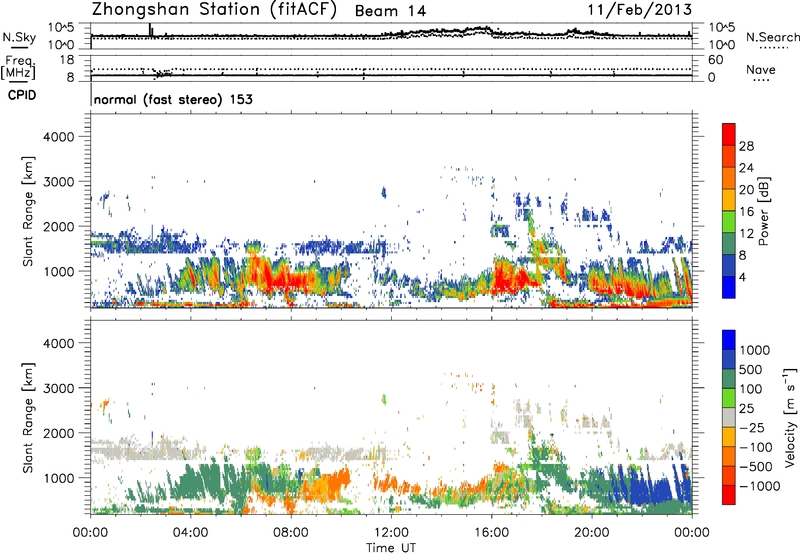
Task: Click the 'Time UT' axis label
Action: pyautogui.click(x=391, y=548)
